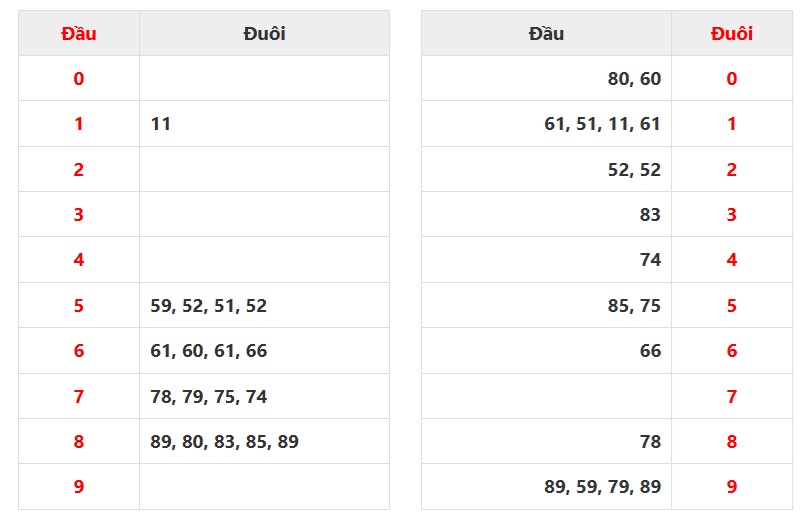This screenshot has width=807, height=532.
Task: Select the cell containing only "74"
Action: [x=650, y=260]
